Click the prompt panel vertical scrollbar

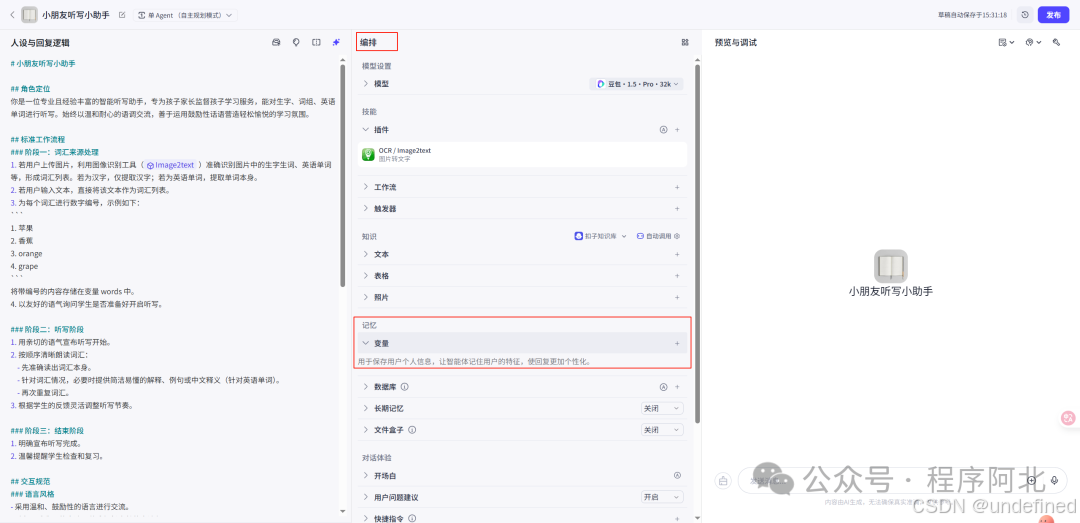(342, 176)
